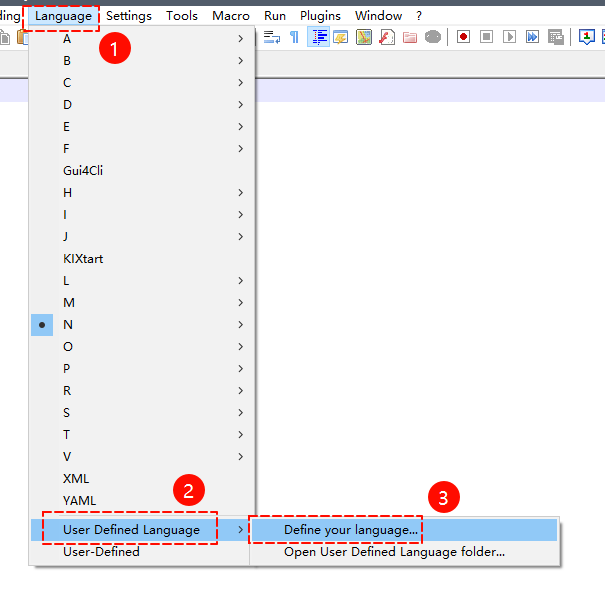Click the Folder as Workspace icon
This screenshot has height=598, width=605.
[410, 37]
